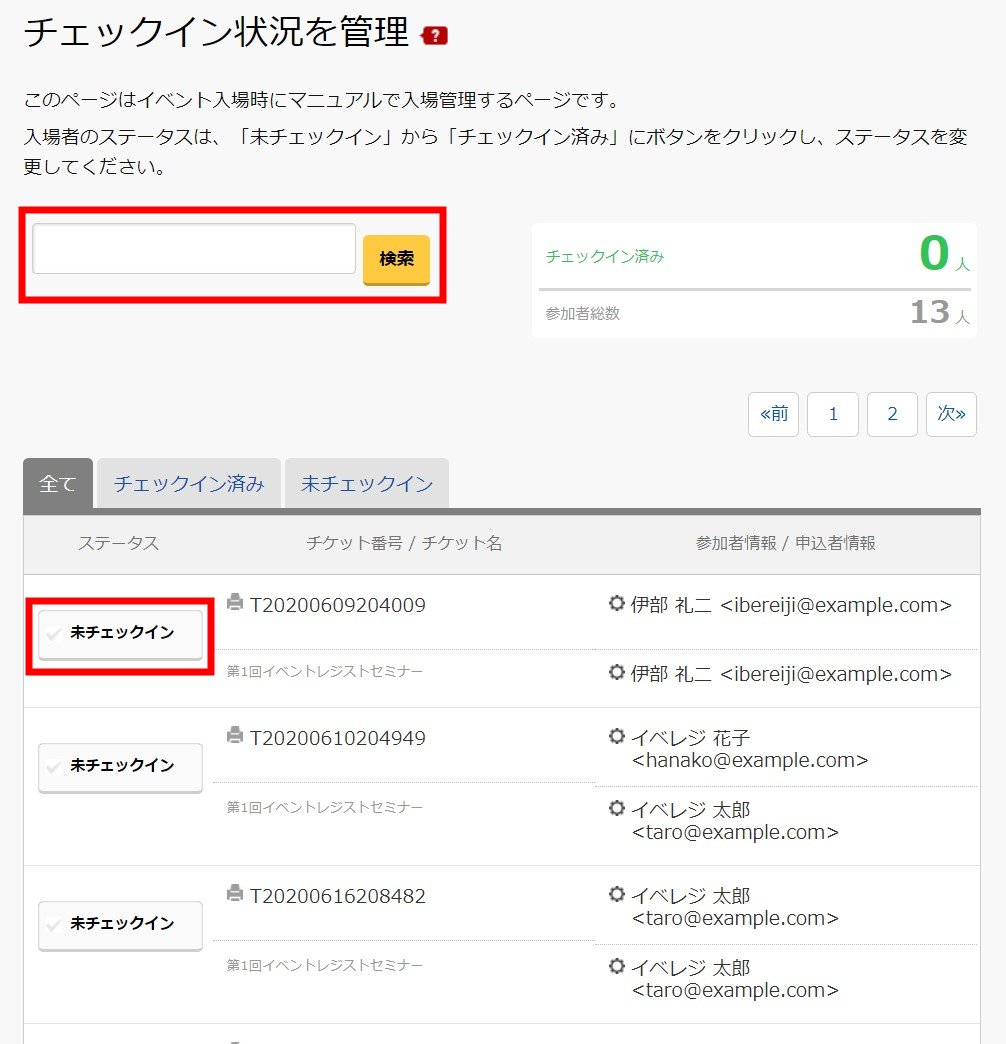Go to page 2 of the participant list
The height and width of the screenshot is (1044, 1006).
tap(892, 414)
